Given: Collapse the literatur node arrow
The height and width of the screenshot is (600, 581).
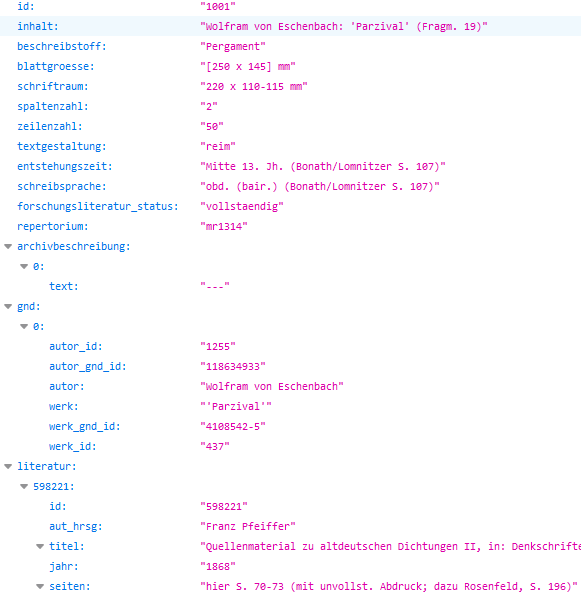Looking at the screenshot, I should pos(8,466).
